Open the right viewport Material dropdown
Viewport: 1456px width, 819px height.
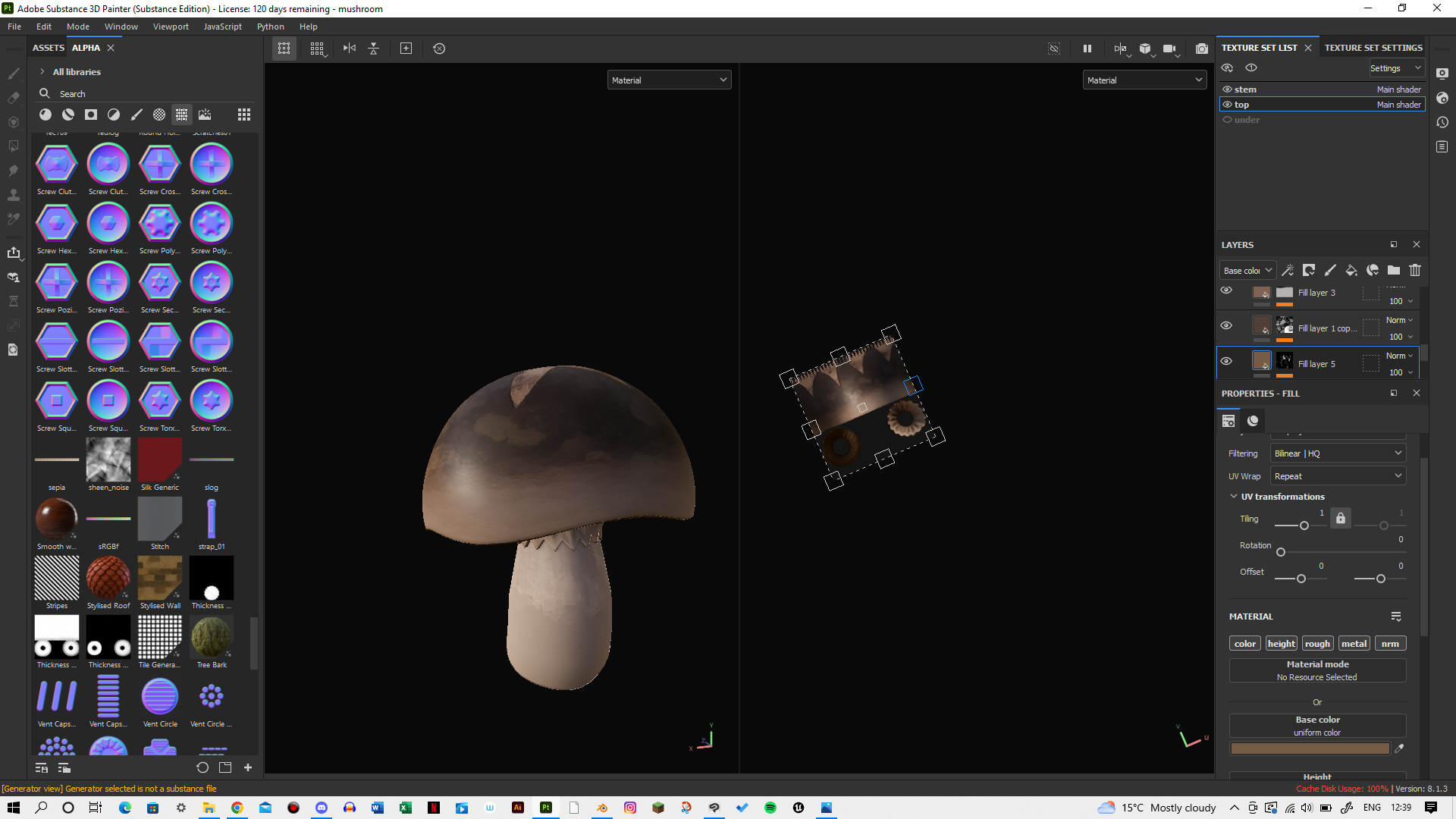(x=1144, y=80)
